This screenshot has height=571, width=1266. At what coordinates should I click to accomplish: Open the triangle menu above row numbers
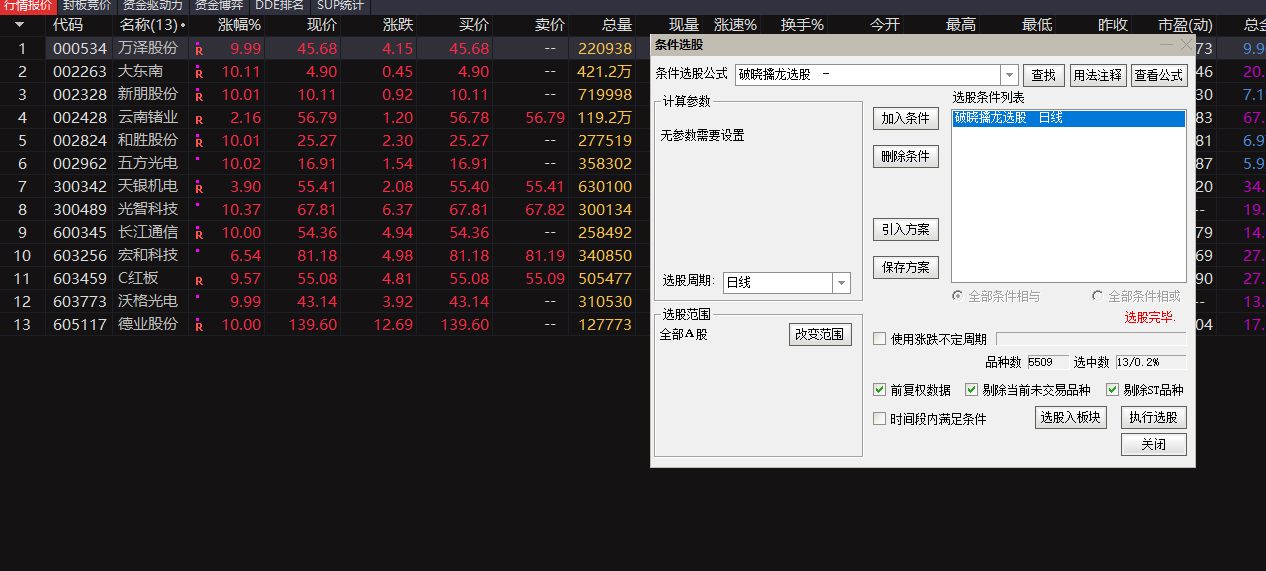click(x=19, y=25)
